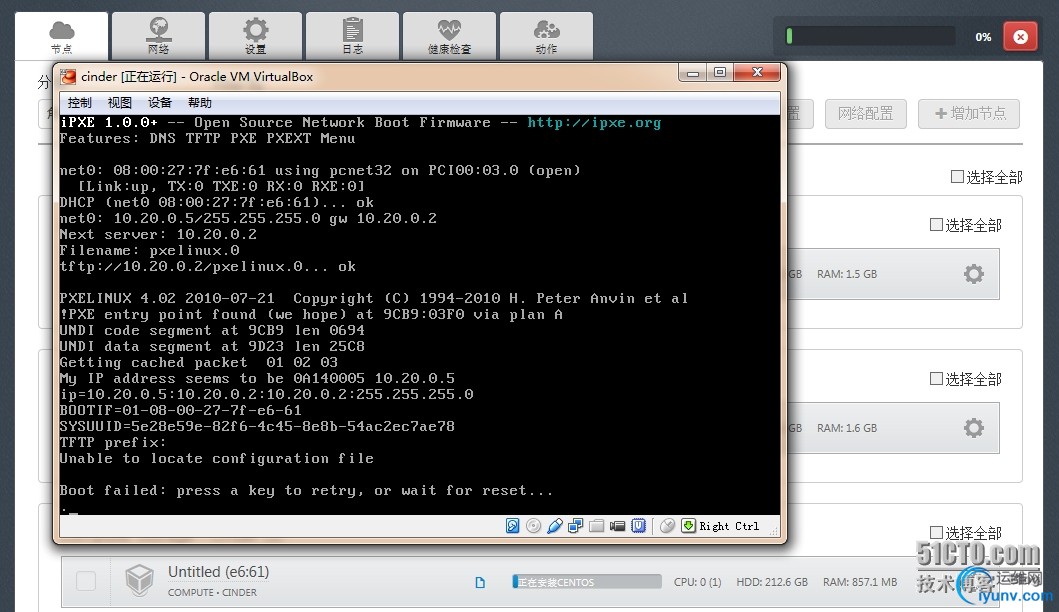Click the "RAM: 857.1 MB" value

(860, 582)
